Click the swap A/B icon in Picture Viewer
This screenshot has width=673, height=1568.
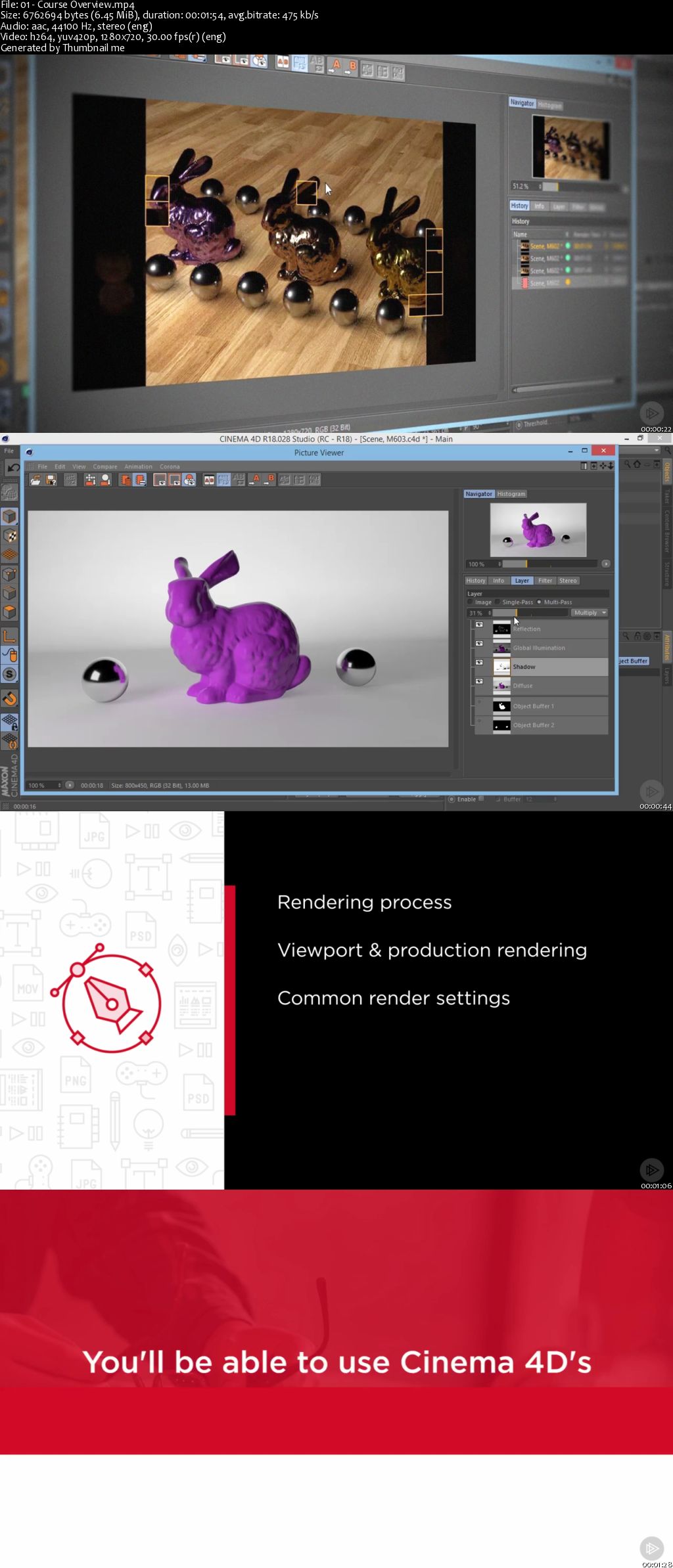239,480
